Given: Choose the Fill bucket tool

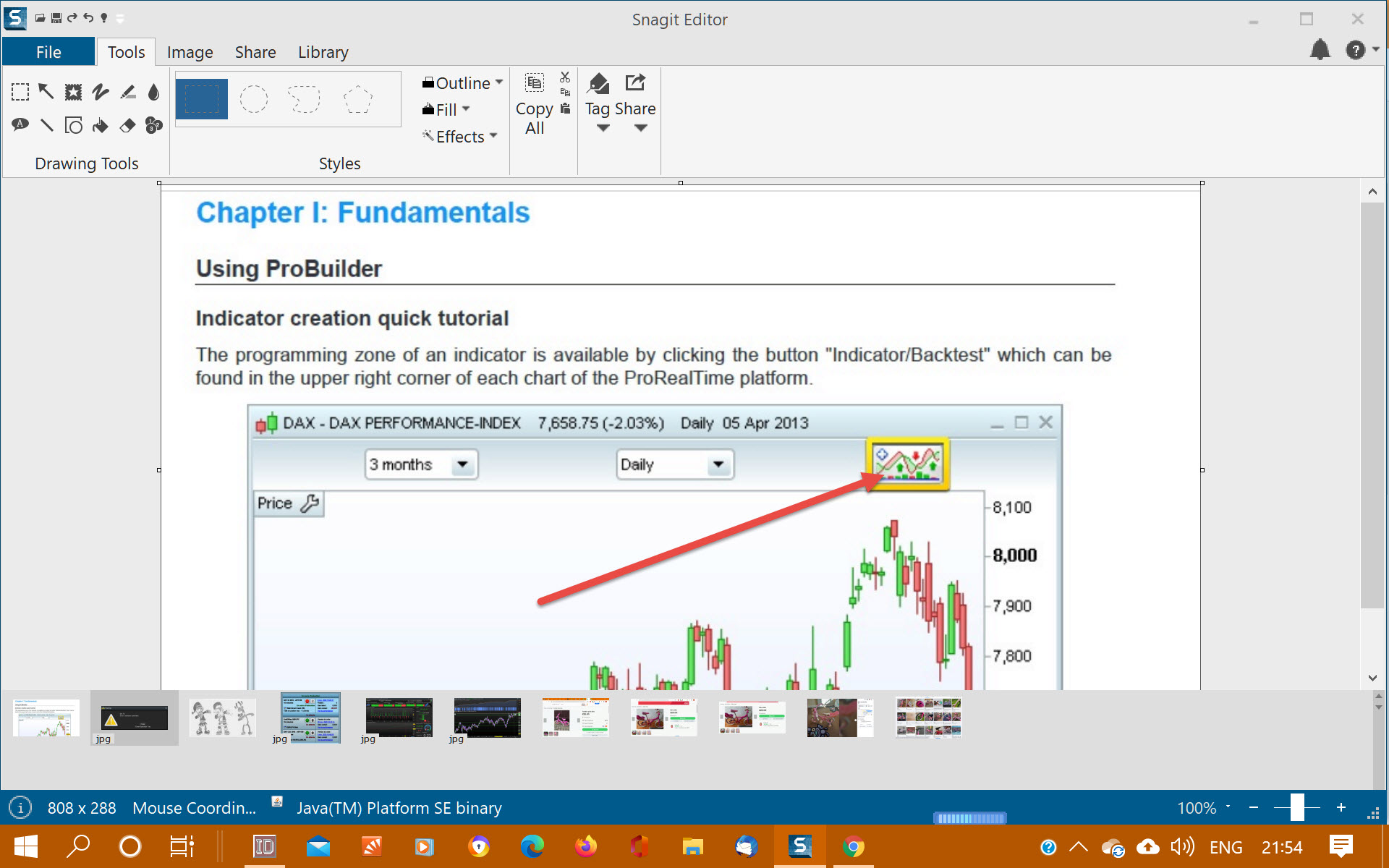Looking at the screenshot, I should [x=101, y=125].
